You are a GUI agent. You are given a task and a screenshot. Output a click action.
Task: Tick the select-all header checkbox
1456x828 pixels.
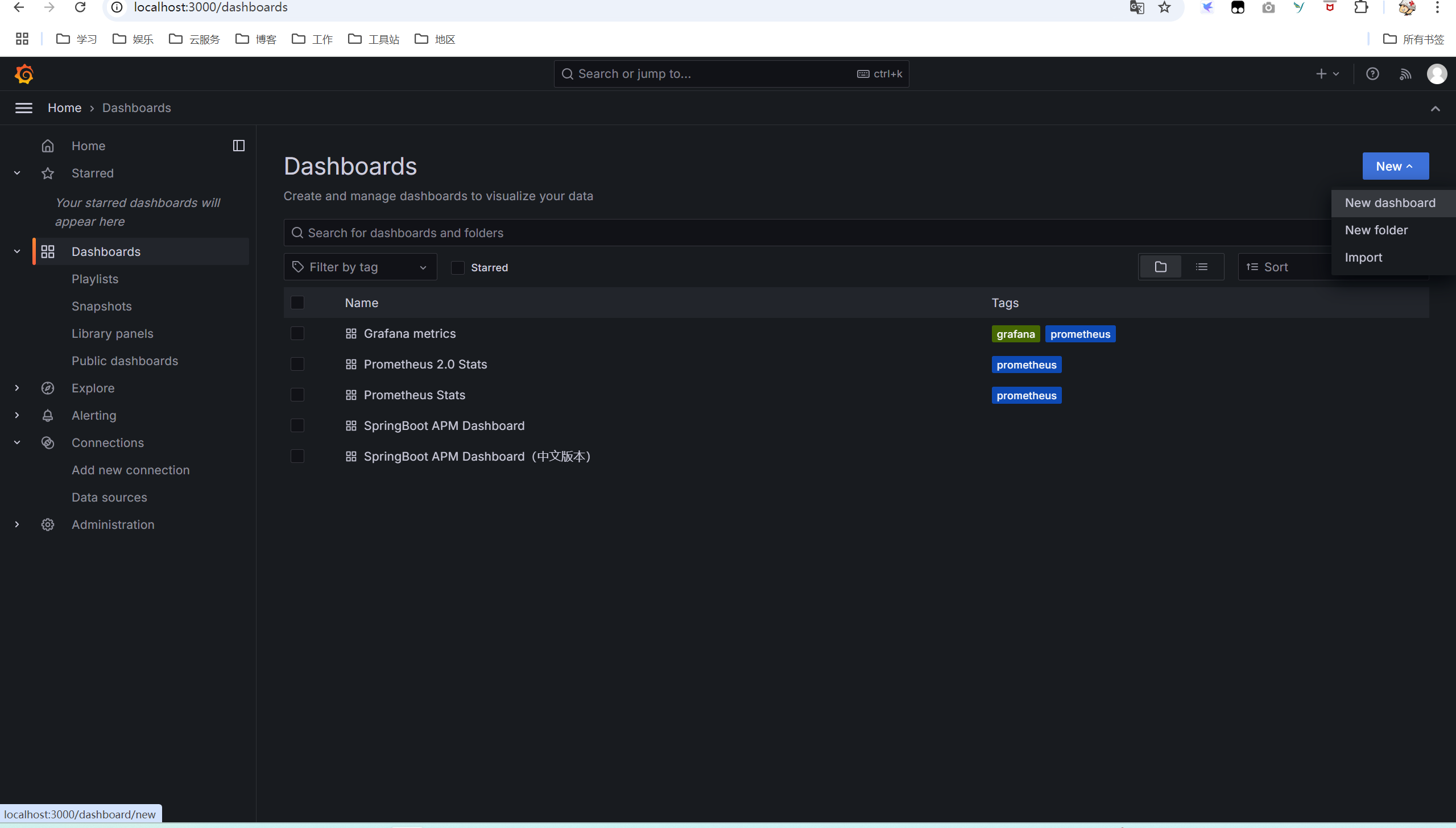tap(297, 303)
